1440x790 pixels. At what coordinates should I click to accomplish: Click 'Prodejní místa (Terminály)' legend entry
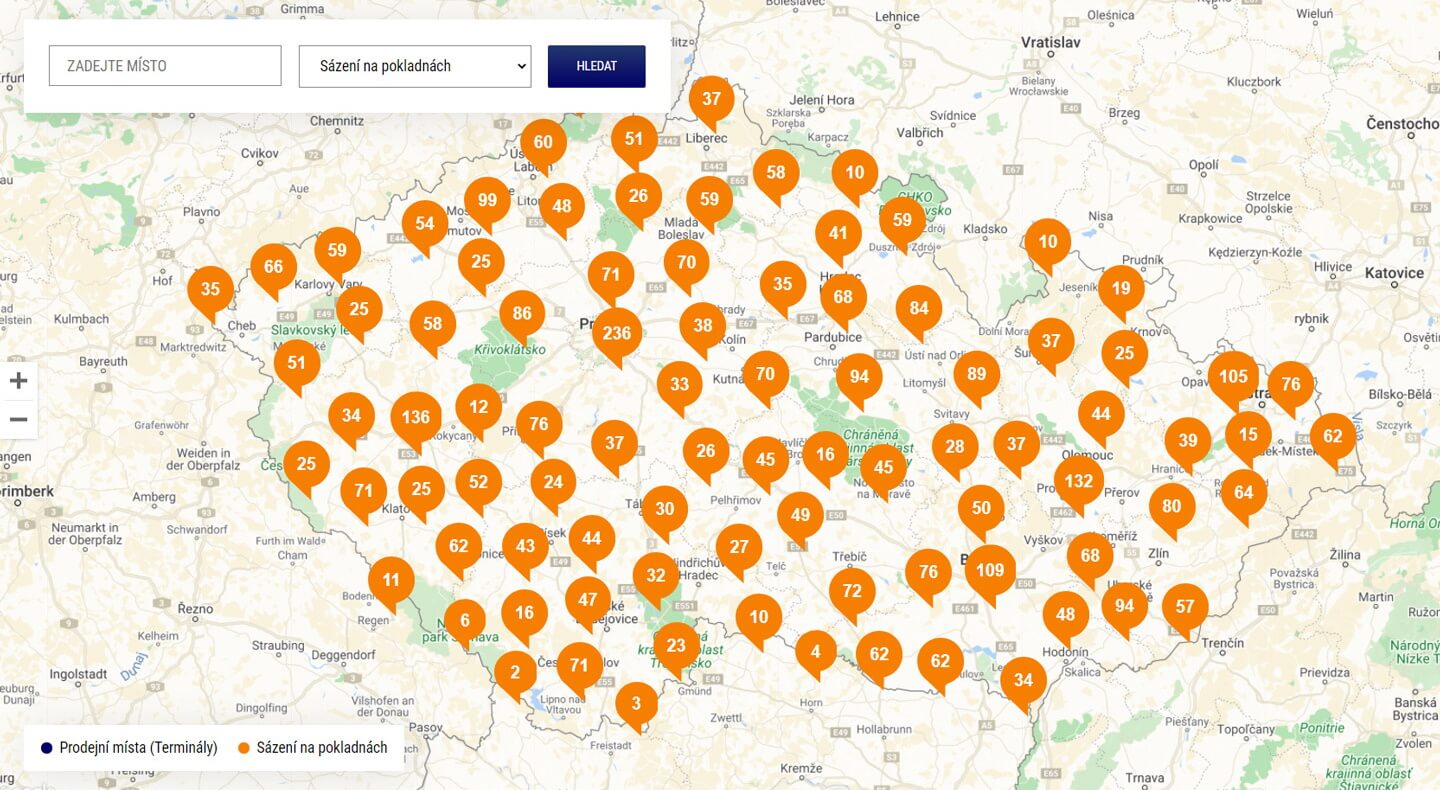pyautogui.click(x=129, y=748)
